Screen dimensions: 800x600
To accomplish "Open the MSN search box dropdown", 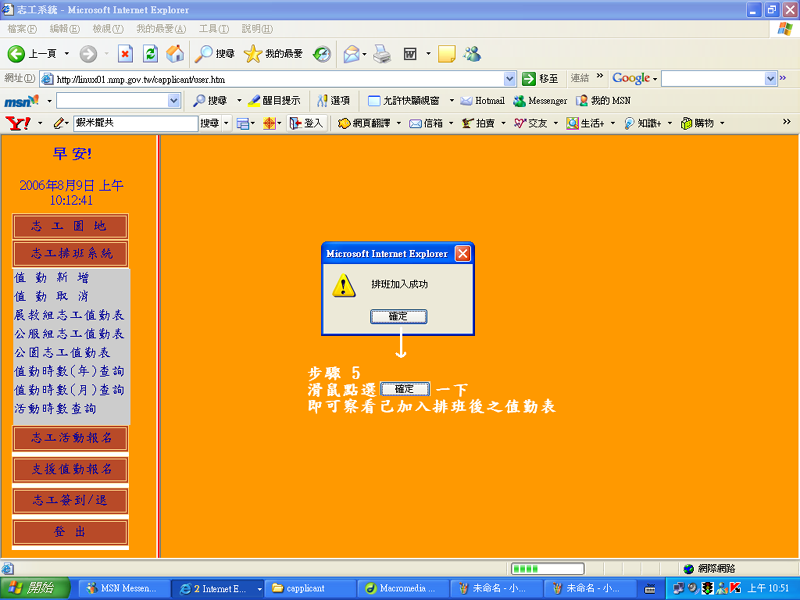I will pyautogui.click(x=174, y=101).
